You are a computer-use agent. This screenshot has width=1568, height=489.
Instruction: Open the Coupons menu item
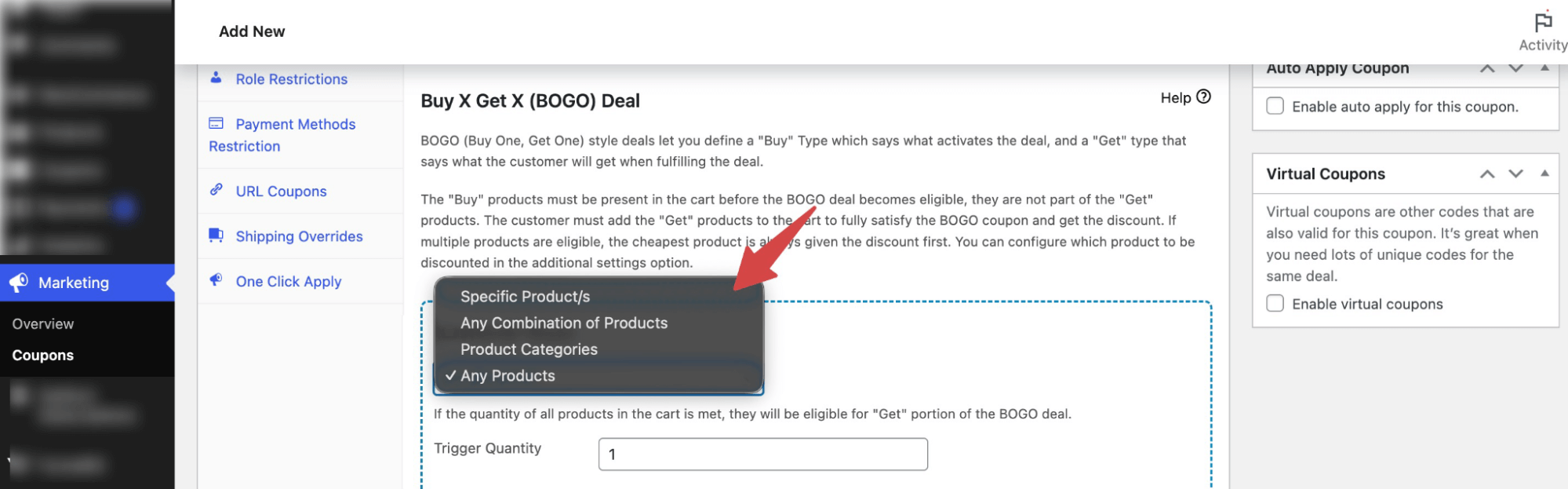[43, 355]
